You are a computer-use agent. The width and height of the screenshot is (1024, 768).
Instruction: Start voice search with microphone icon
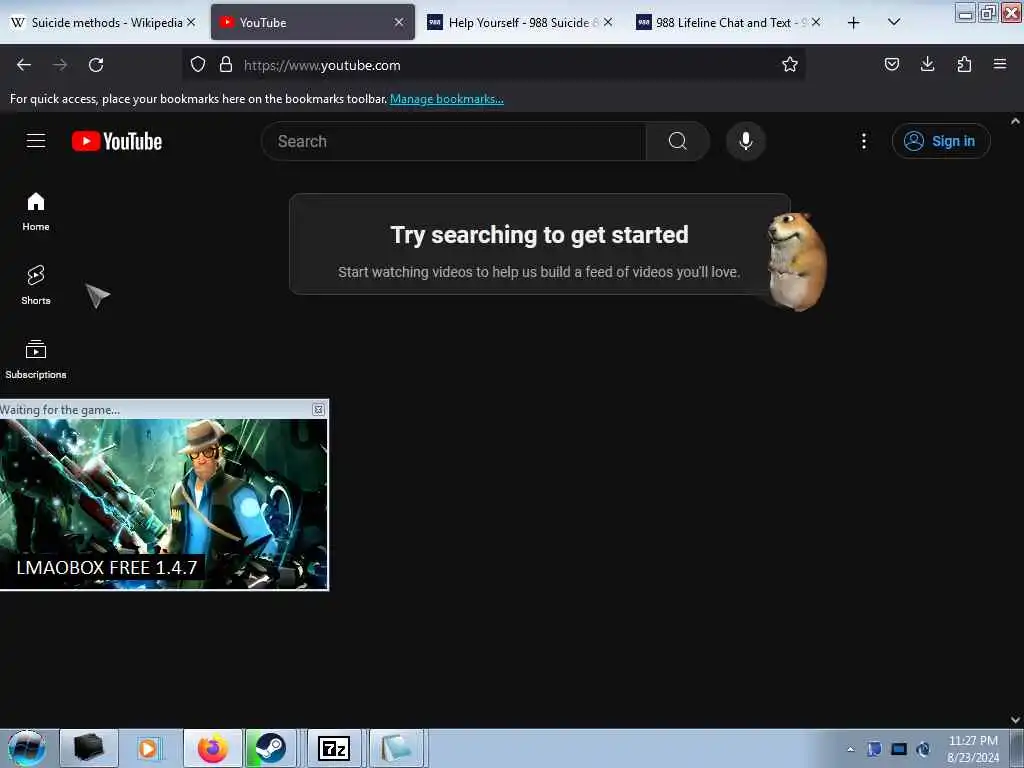[x=745, y=141]
